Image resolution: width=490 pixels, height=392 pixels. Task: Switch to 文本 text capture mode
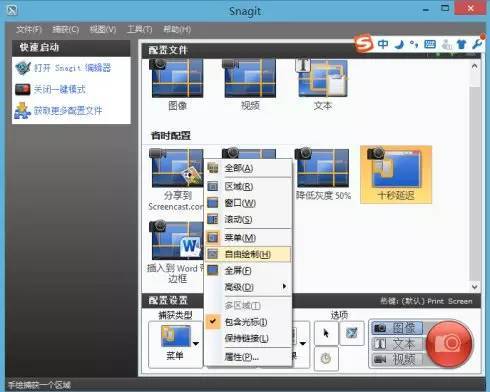tap(397, 343)
